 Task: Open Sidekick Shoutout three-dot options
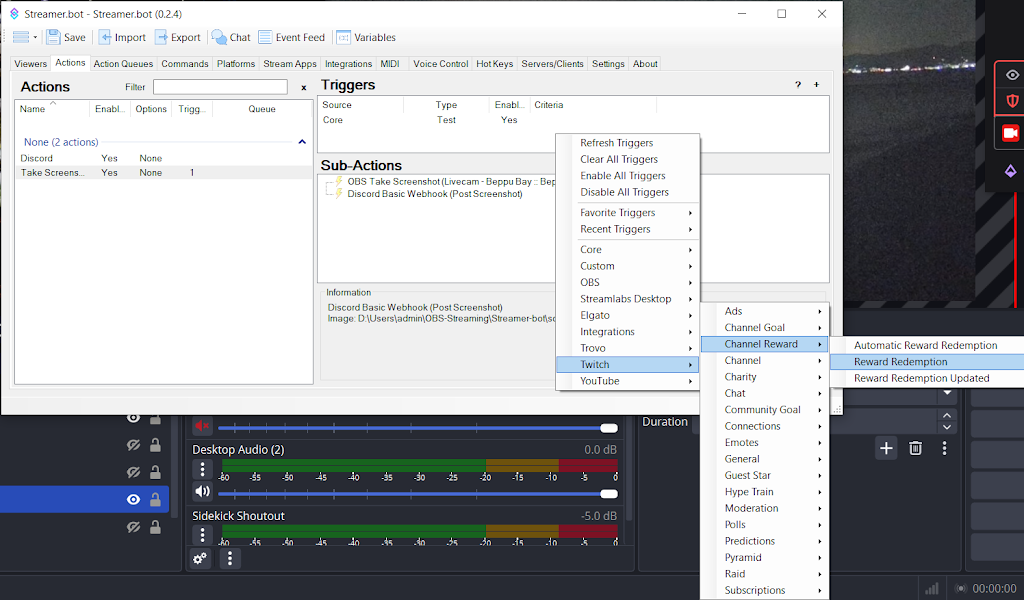tap(203, 533)
